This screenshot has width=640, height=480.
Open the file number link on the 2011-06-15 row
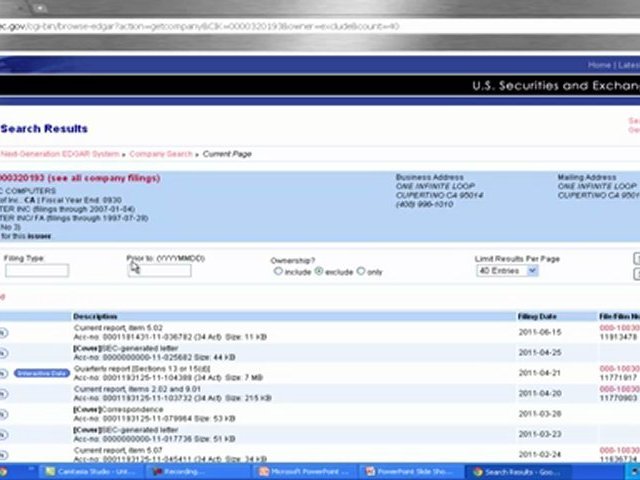pos(620,328)
